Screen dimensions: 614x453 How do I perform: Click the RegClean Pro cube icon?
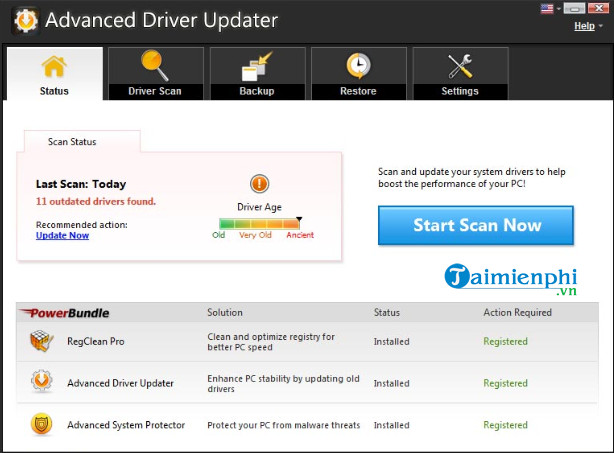[x=42, y=341]
